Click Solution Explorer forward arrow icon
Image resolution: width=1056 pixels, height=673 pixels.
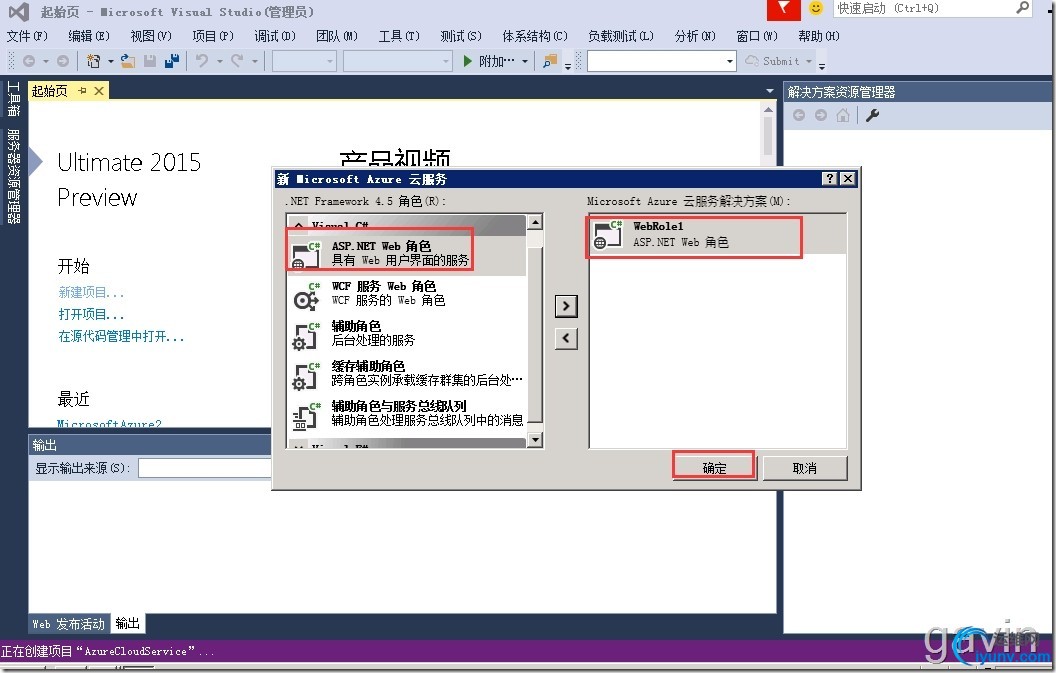(820, 115)
